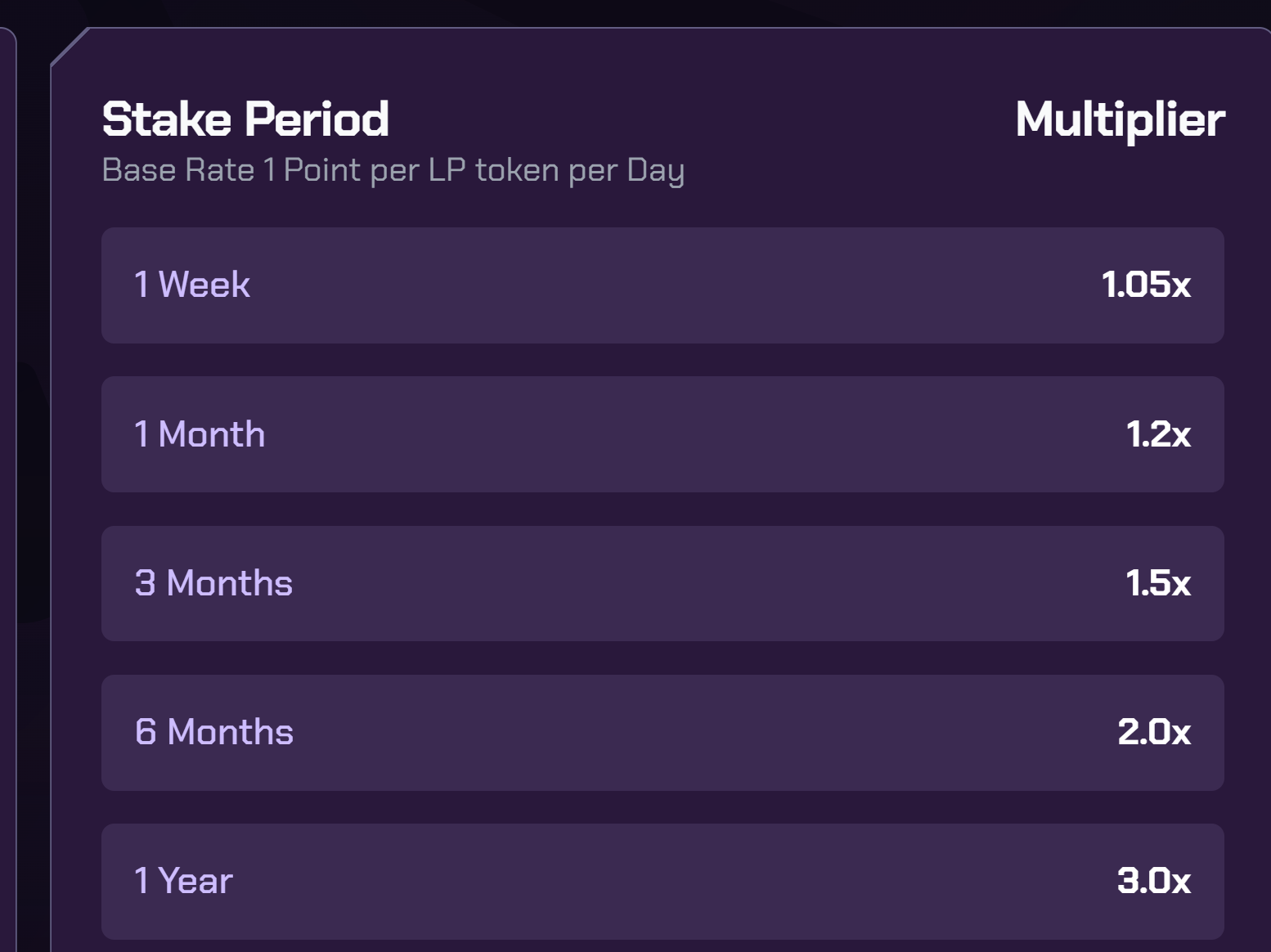This screenshot has width=1271, height=952.
Task: Click the 3.0x multiplier value
Action: click(x=1153, y=881)
